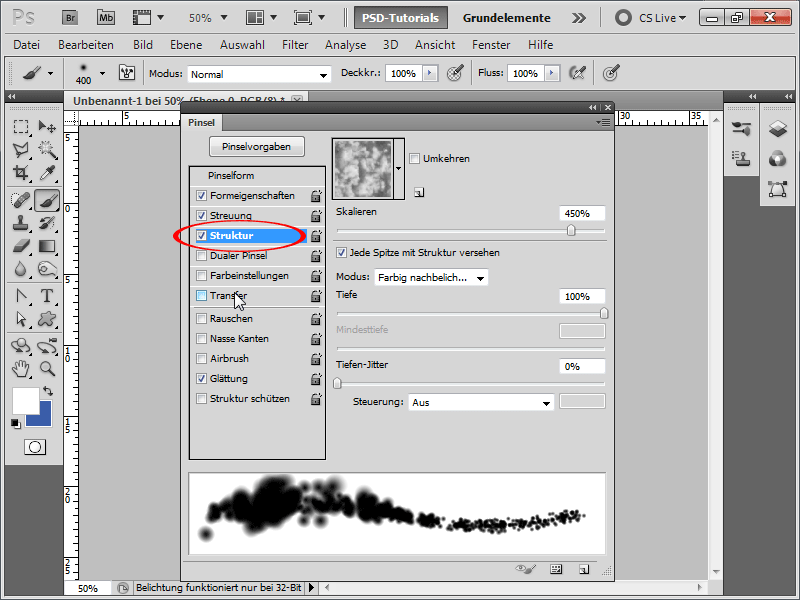The width and height of the screenshot is (800, 600).
Task: Select the Type tool
Action: coord(47,296)
